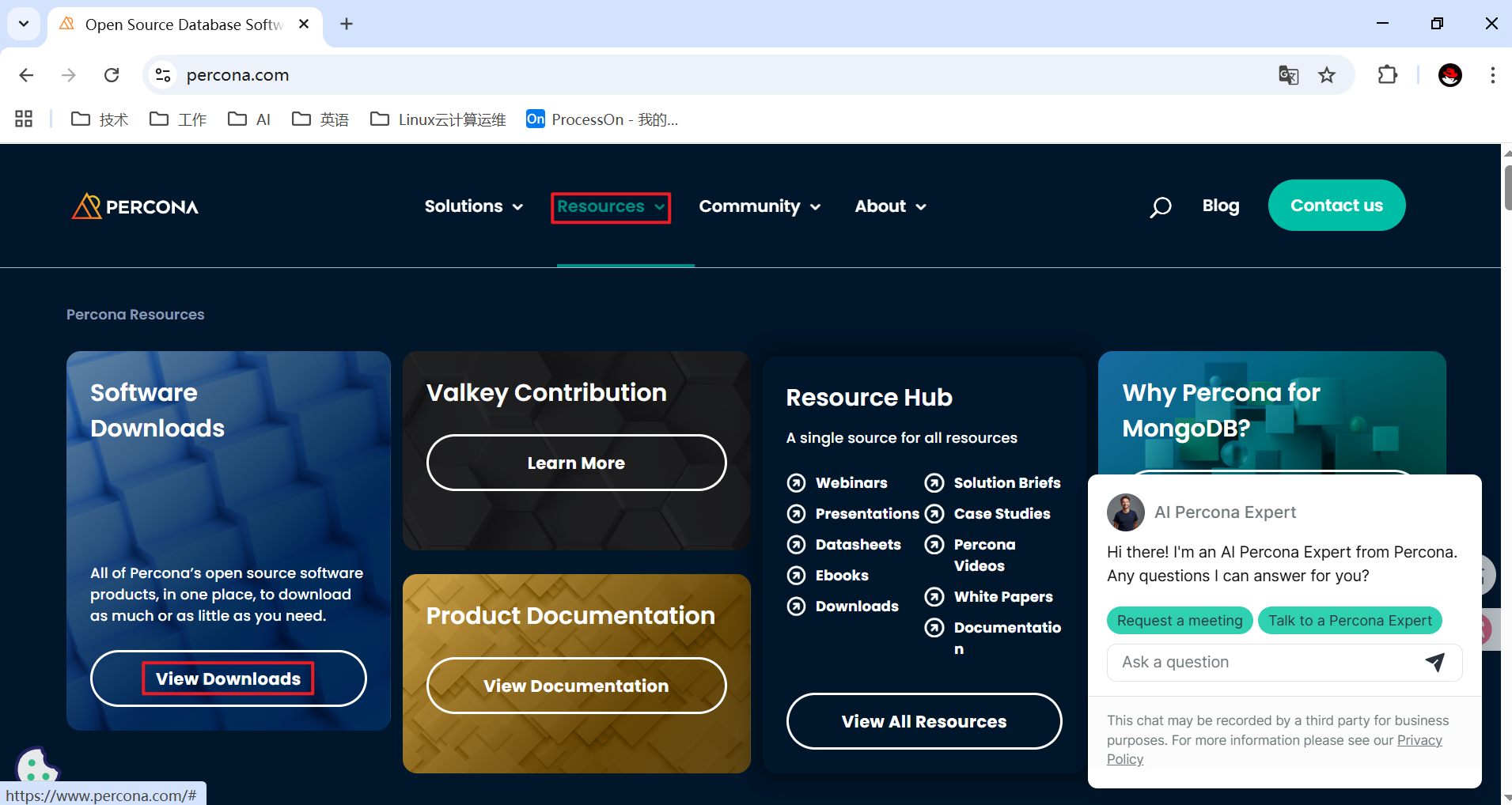The width and height of the screenshot is (1512, 805).
Task: Click Request a meeting chip
Action: 1180,621
